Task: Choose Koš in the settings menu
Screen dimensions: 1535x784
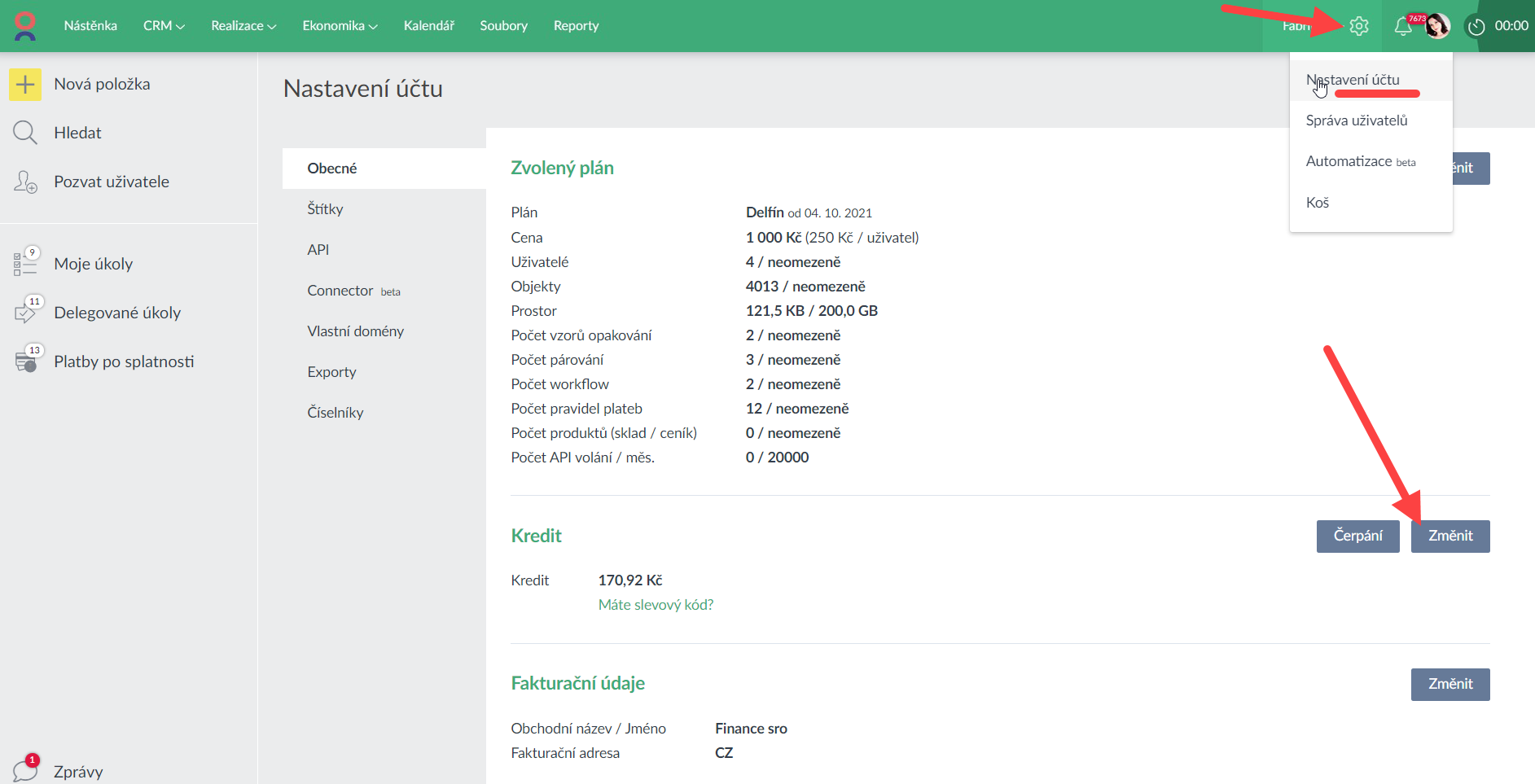Action: [1318, 203]
